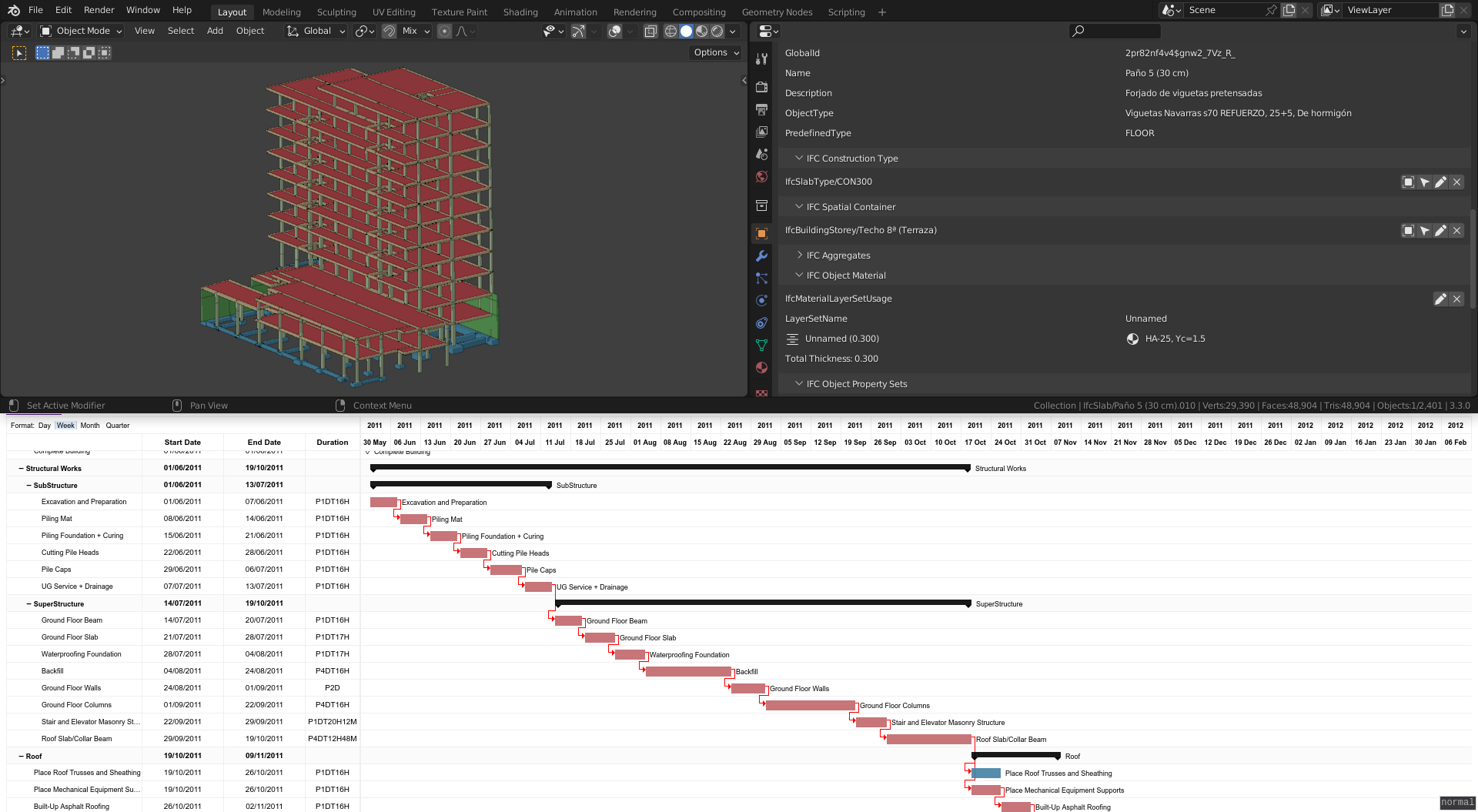Image resolution: width=1478 pixels, height=812 pixels.
Task: Select the Material Properties tab
Action: [761, 368]
